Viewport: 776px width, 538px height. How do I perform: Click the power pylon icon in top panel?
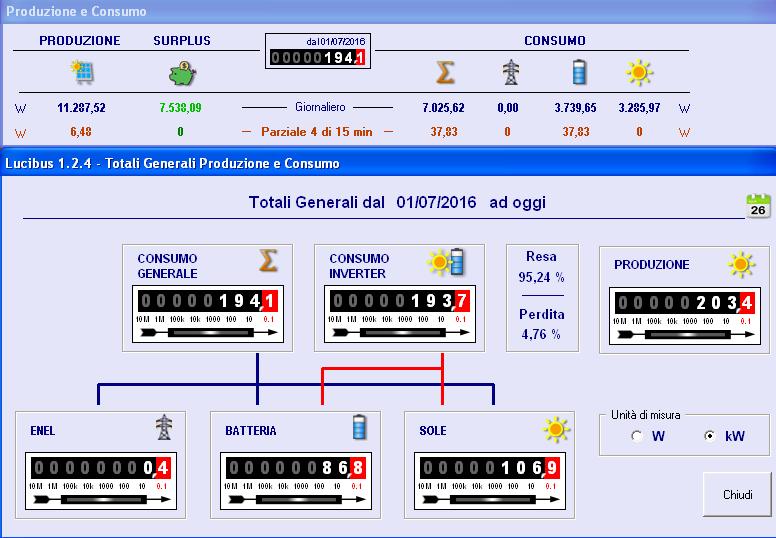[x=511, y=73]
